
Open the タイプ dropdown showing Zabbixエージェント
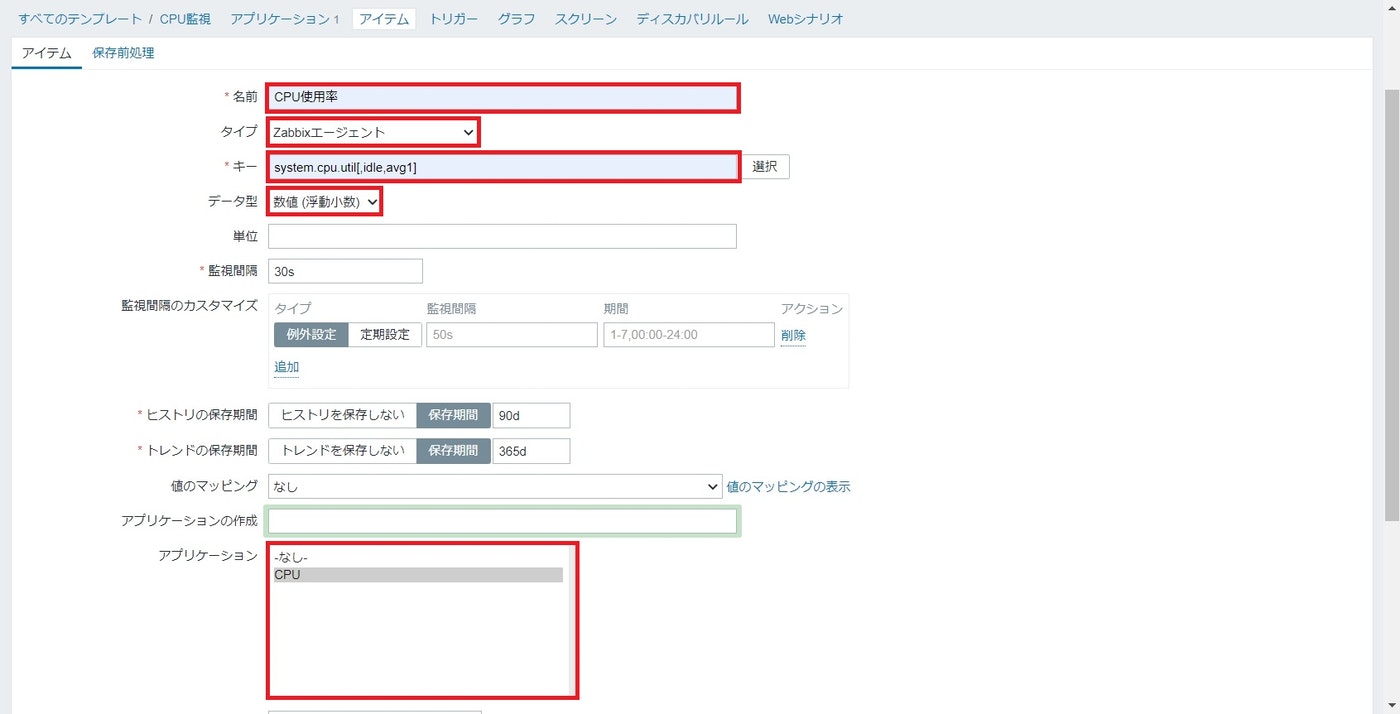pos(372,131)
